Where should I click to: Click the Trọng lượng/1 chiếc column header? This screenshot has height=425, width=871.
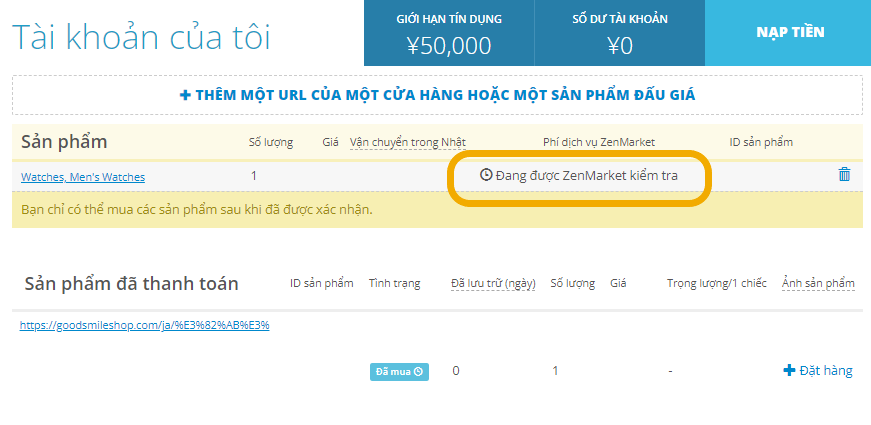coord(717,283)
